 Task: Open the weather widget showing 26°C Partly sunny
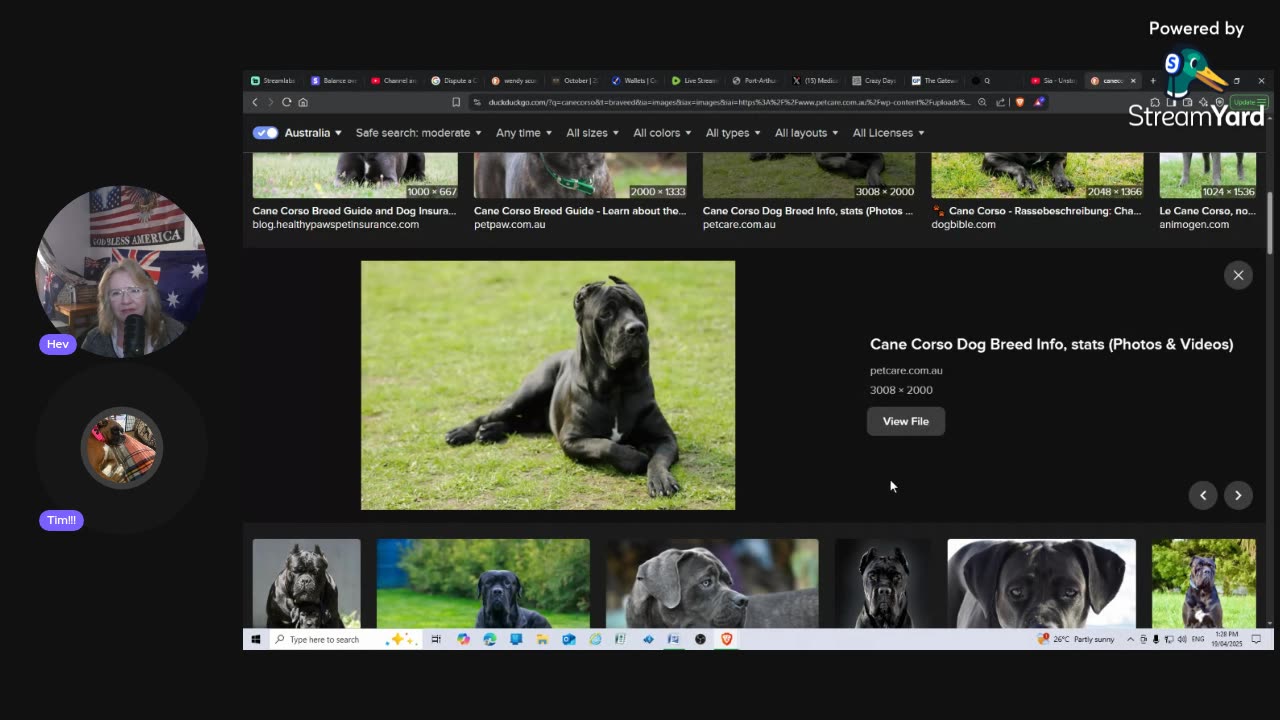click(x=1078, y=639)
